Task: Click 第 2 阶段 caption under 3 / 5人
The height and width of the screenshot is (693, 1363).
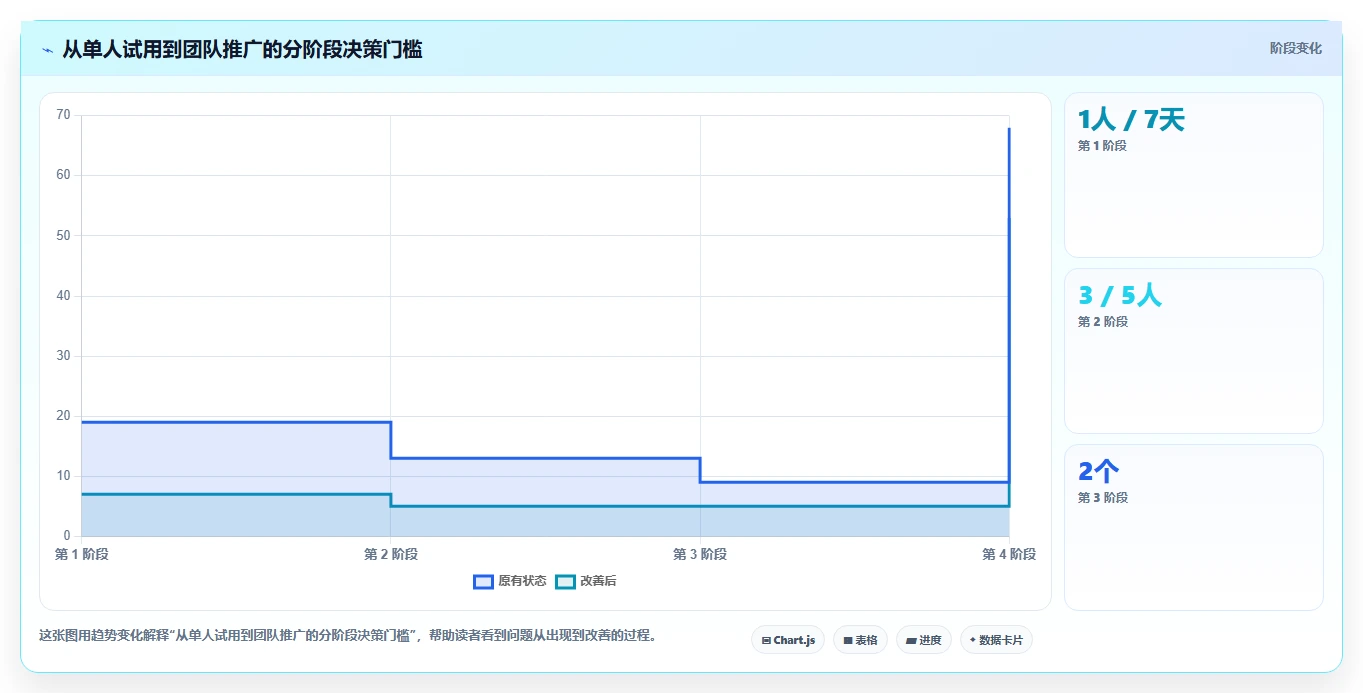Action: 1103,322
